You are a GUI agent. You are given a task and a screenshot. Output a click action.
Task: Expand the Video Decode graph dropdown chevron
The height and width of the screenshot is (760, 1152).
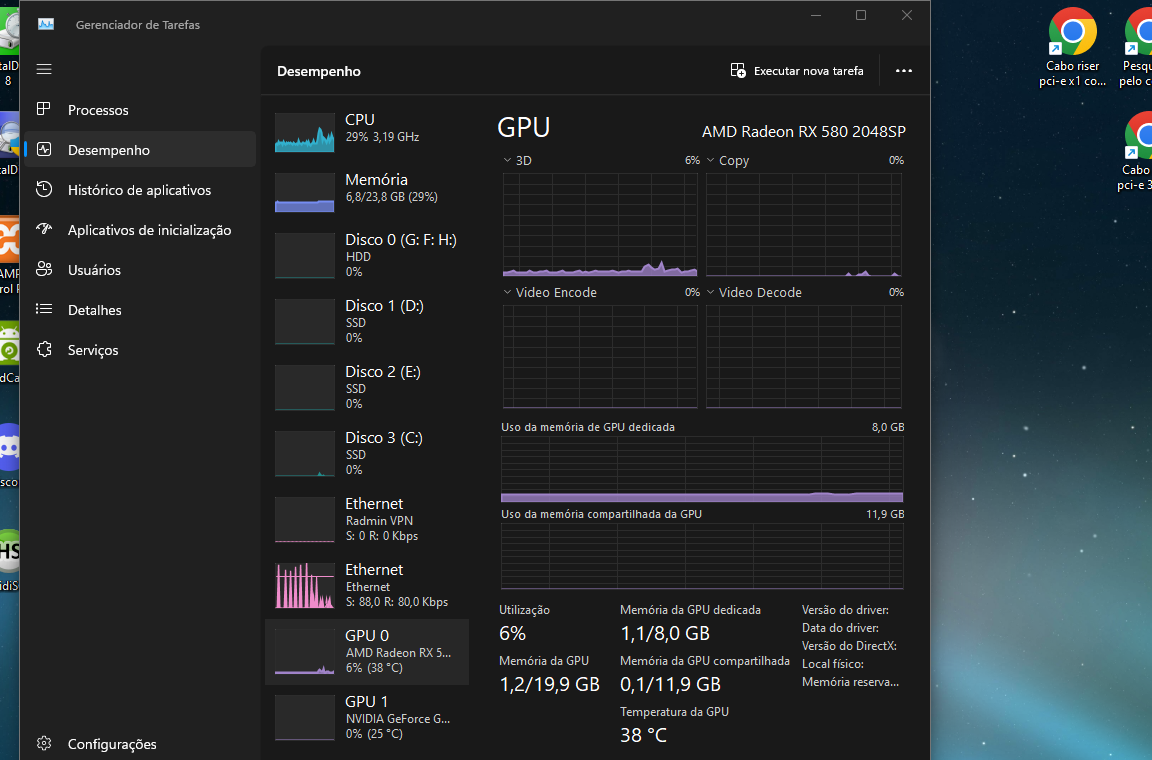coord(710,292)
